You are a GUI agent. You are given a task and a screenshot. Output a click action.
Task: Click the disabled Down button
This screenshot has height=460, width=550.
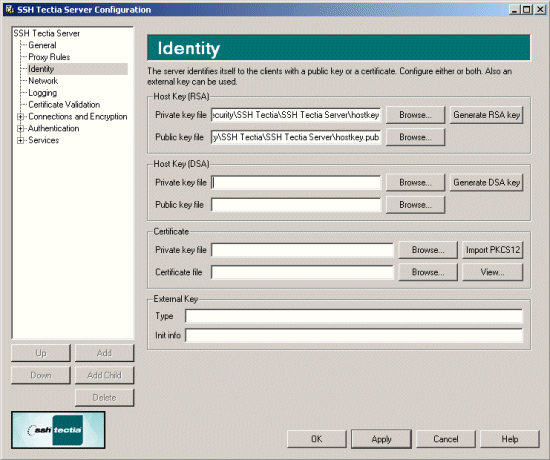click(x=41, y=375)
